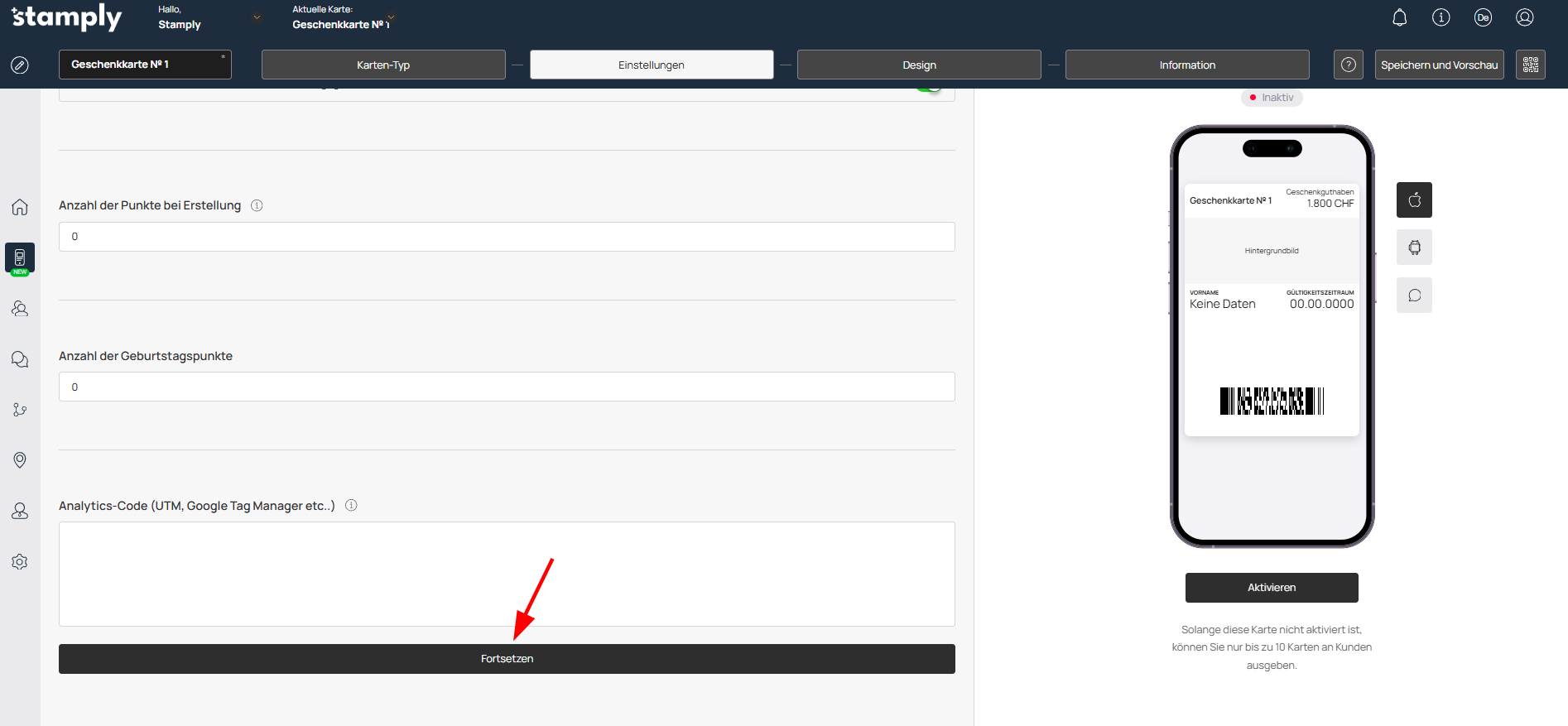Open the De language selector
This screenshot has height=726, width=1568.
click(1482, 17)
